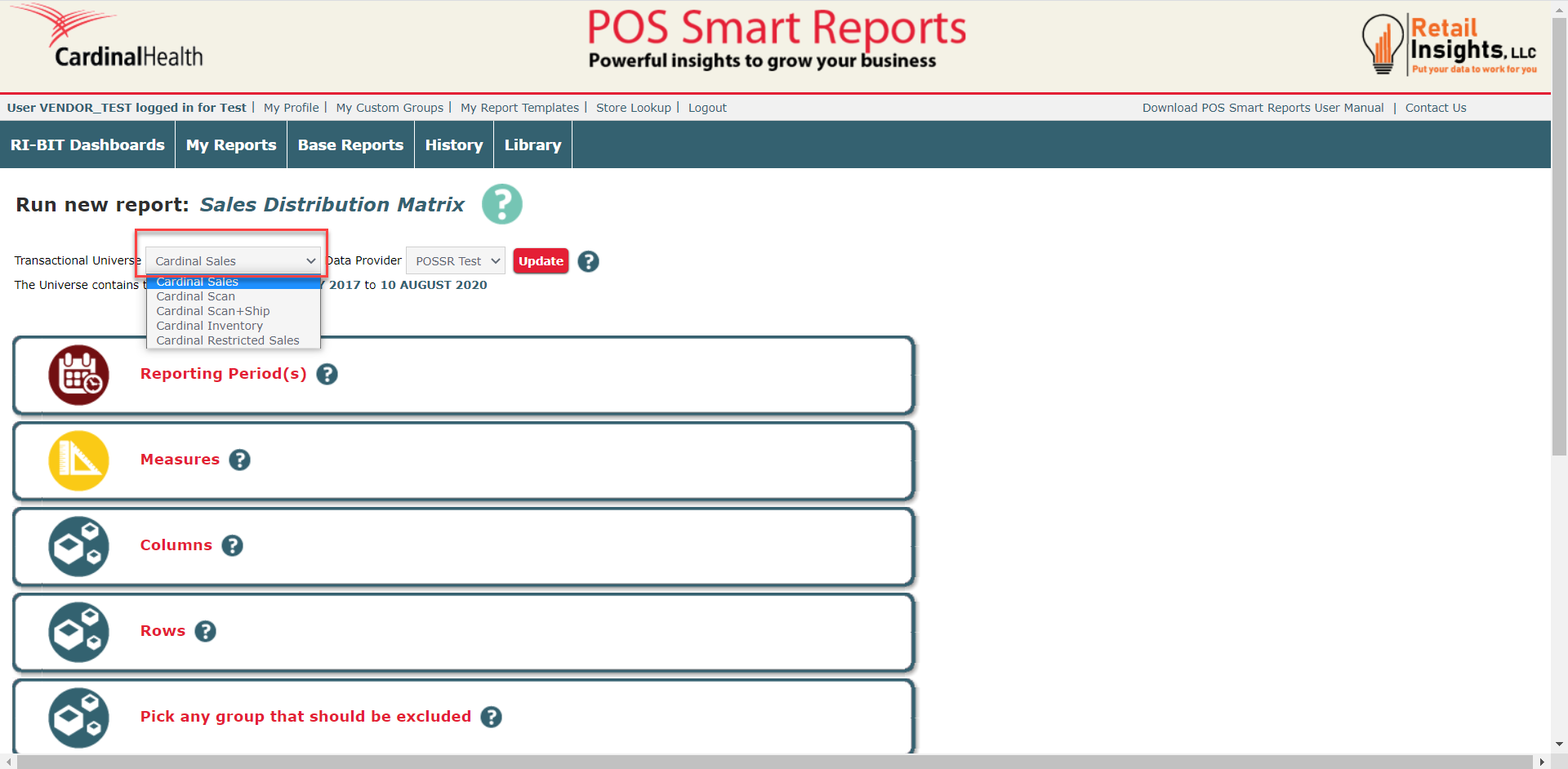Click the yellow Measures ruler icon
Image resolution: width=1568 pixels, height=769 pixels.
pos(78,460)
